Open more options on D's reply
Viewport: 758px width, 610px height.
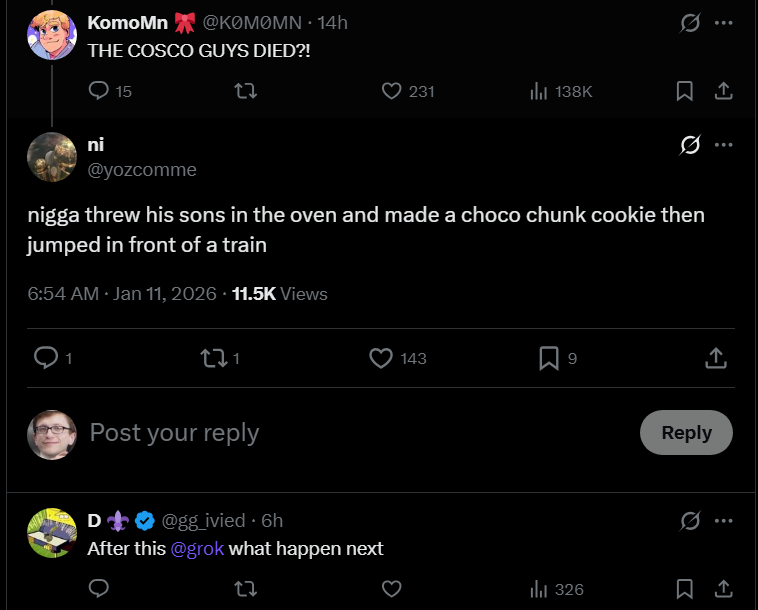coord(724,520)
